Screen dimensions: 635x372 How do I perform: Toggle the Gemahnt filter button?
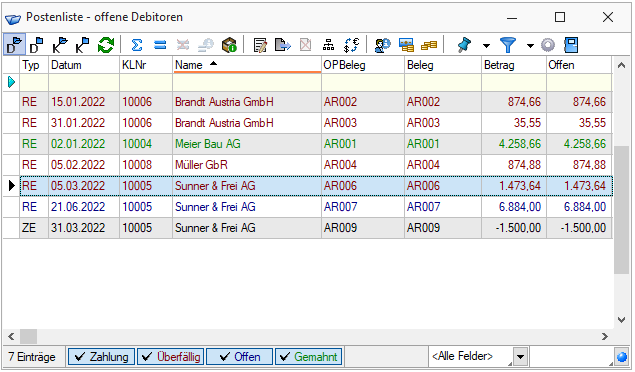(x=309, y=357)
